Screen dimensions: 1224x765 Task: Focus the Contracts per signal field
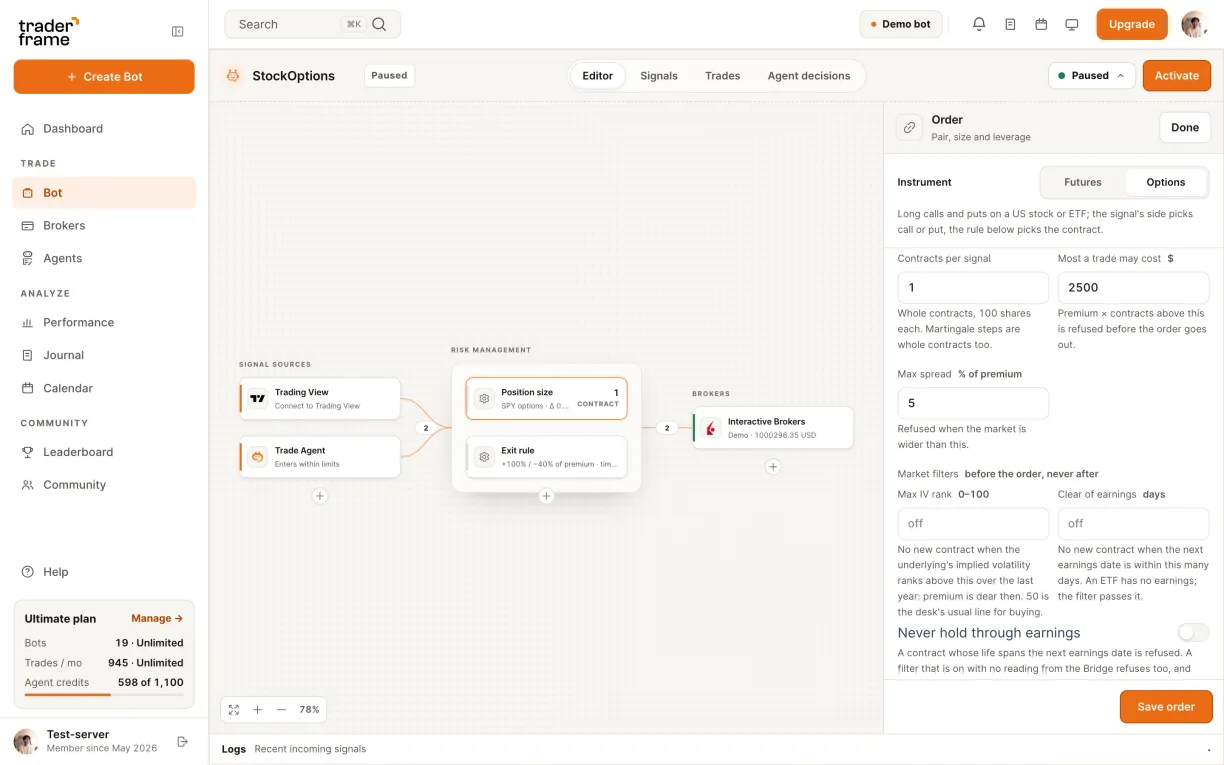[973, 287]
